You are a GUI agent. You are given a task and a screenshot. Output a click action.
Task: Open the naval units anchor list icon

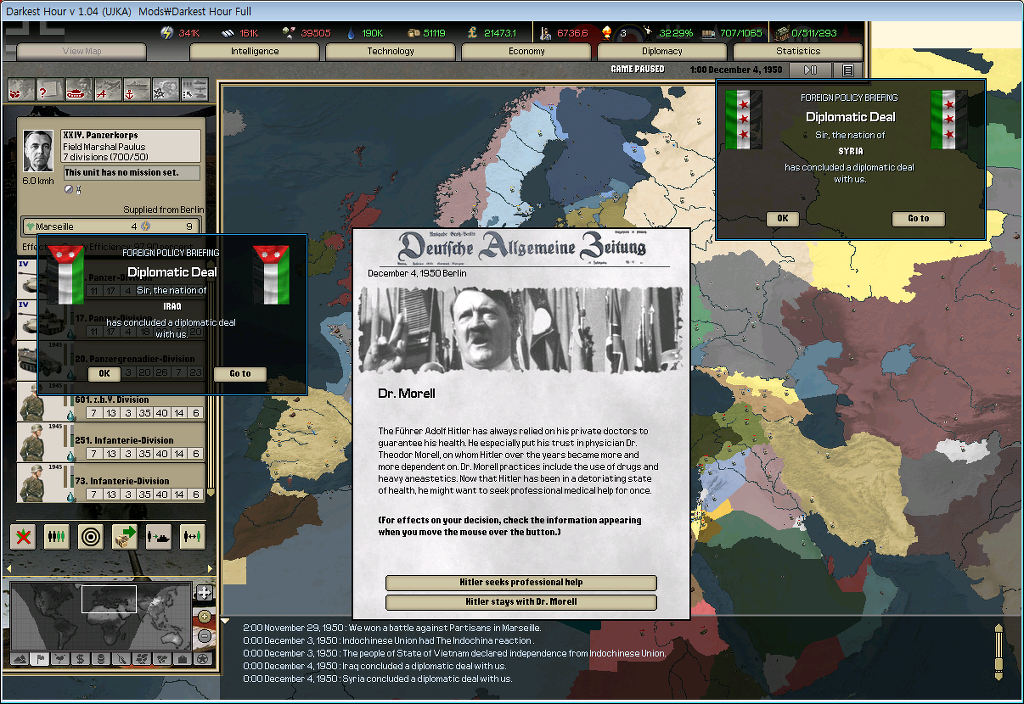(x=136, y=89)
